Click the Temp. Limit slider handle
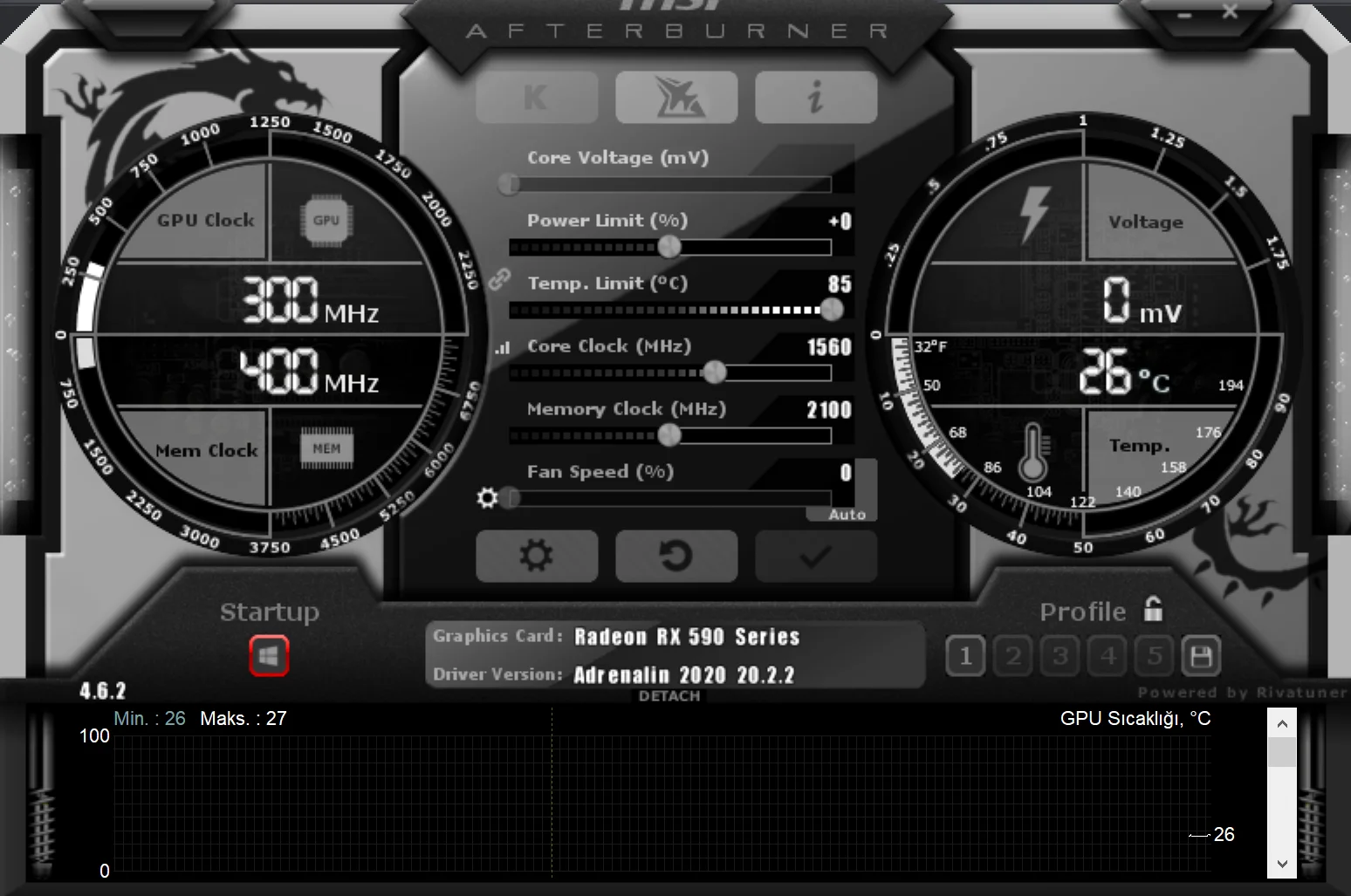 tap(832, 309)
